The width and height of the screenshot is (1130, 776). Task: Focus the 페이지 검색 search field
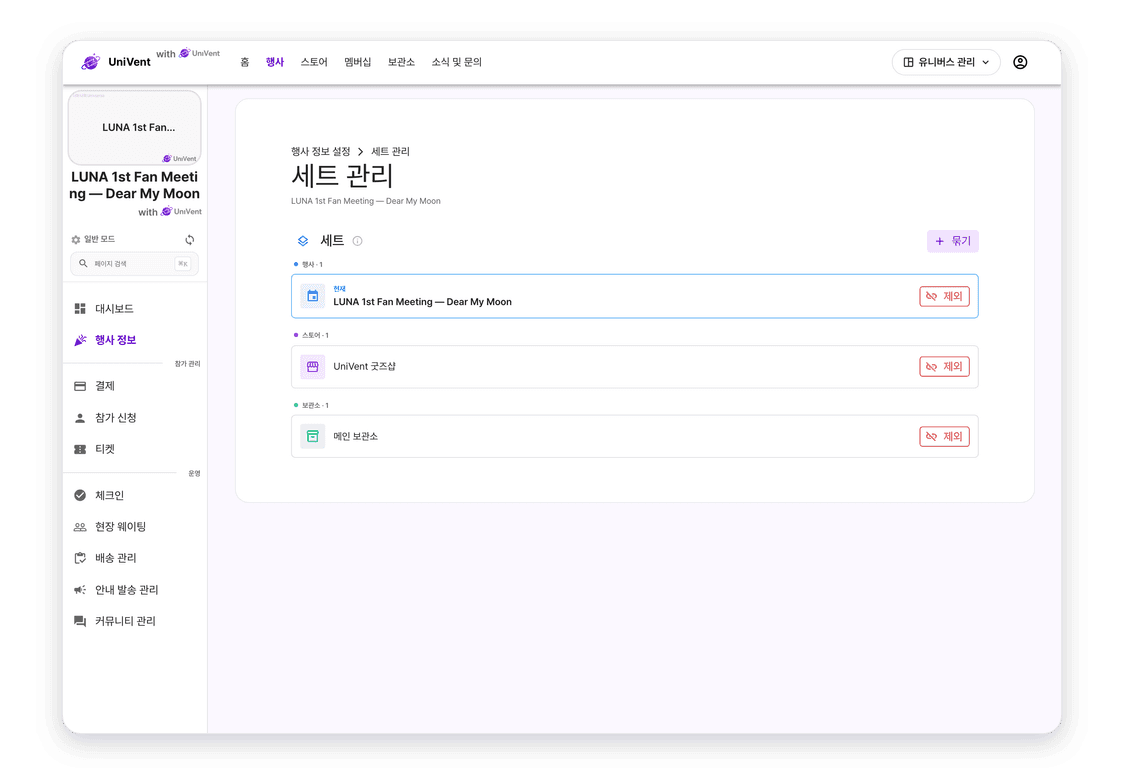click(135, 264)
